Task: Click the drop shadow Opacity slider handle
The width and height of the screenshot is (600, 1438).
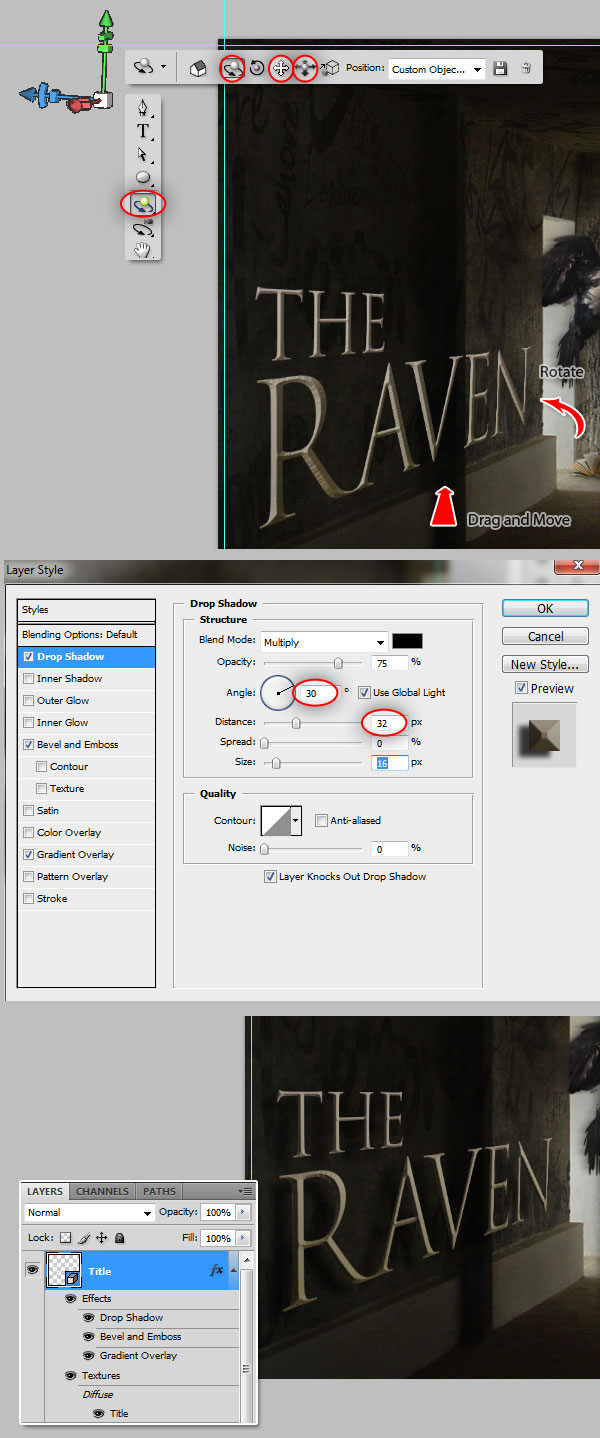Action: pyautogui.click(x=338, y=663)
